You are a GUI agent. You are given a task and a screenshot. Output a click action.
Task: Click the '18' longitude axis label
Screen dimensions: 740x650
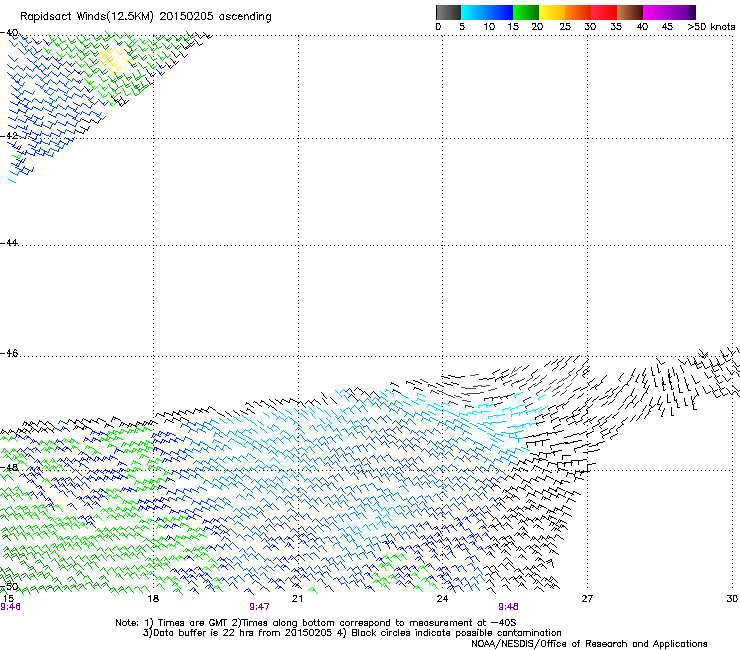(153, 599)
